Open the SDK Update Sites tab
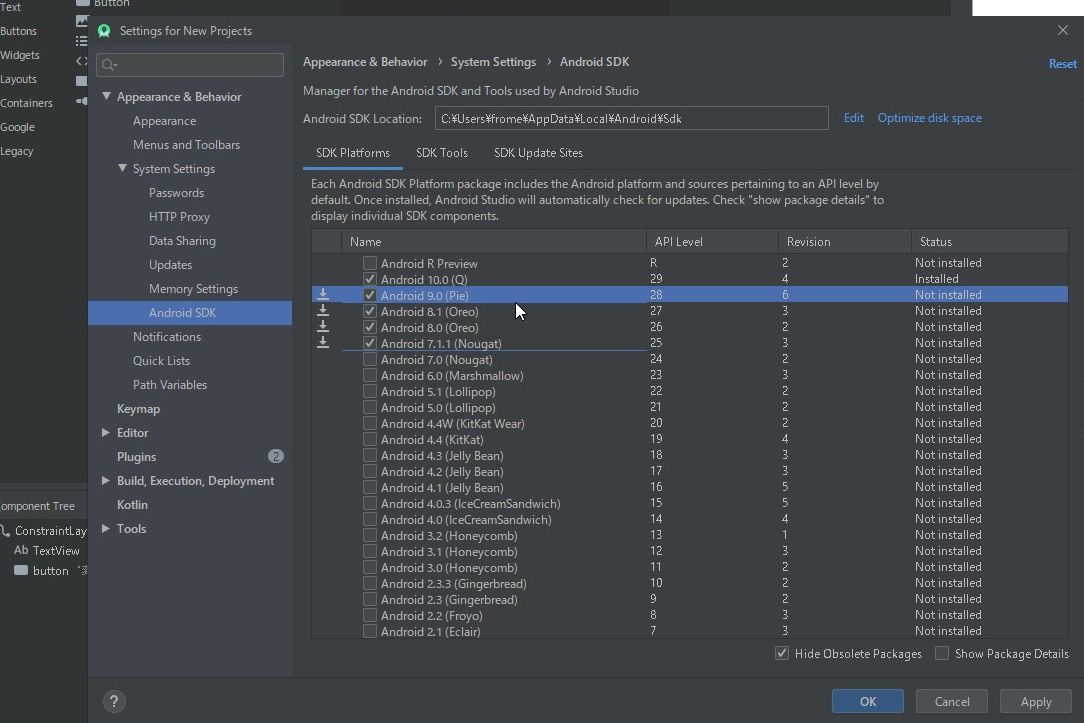The width and height of the screenshot is (1084, 723). pos(538,153)
